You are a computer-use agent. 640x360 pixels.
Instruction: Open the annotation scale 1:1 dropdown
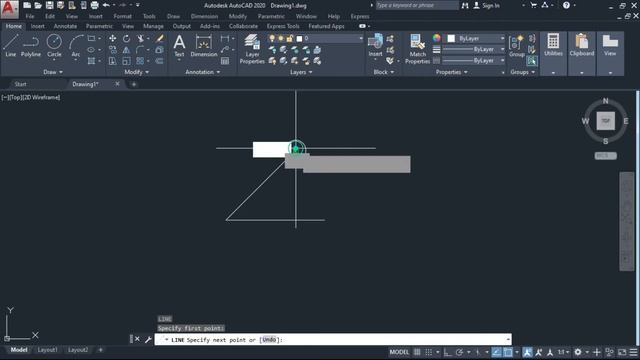[564, 352]
